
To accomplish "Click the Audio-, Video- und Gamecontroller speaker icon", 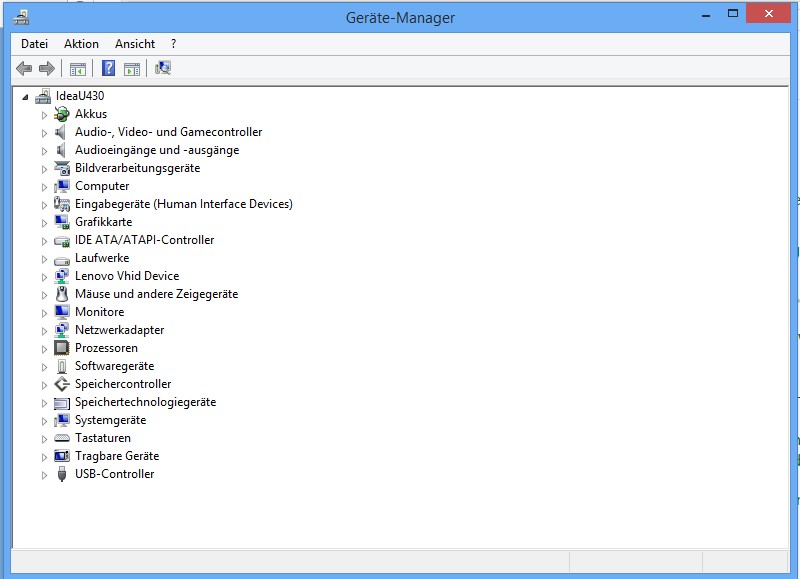I will (61, 132).
